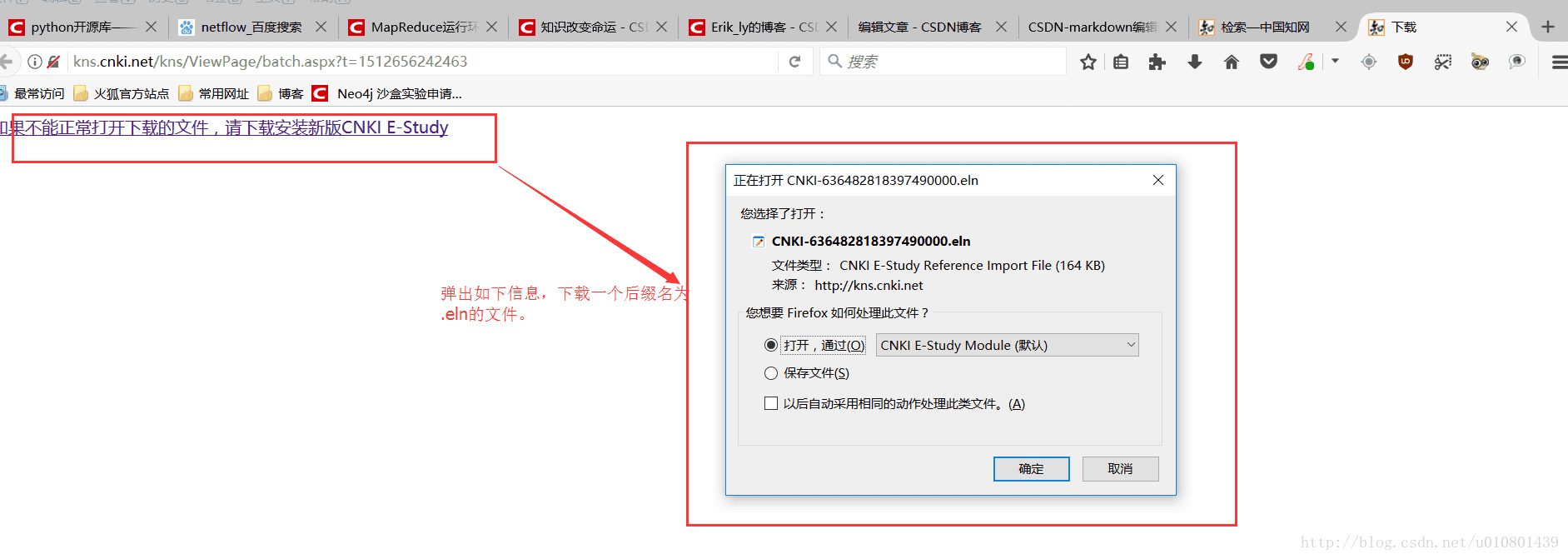Open the add-ons puzzle piece icon

pos(1157,62)
